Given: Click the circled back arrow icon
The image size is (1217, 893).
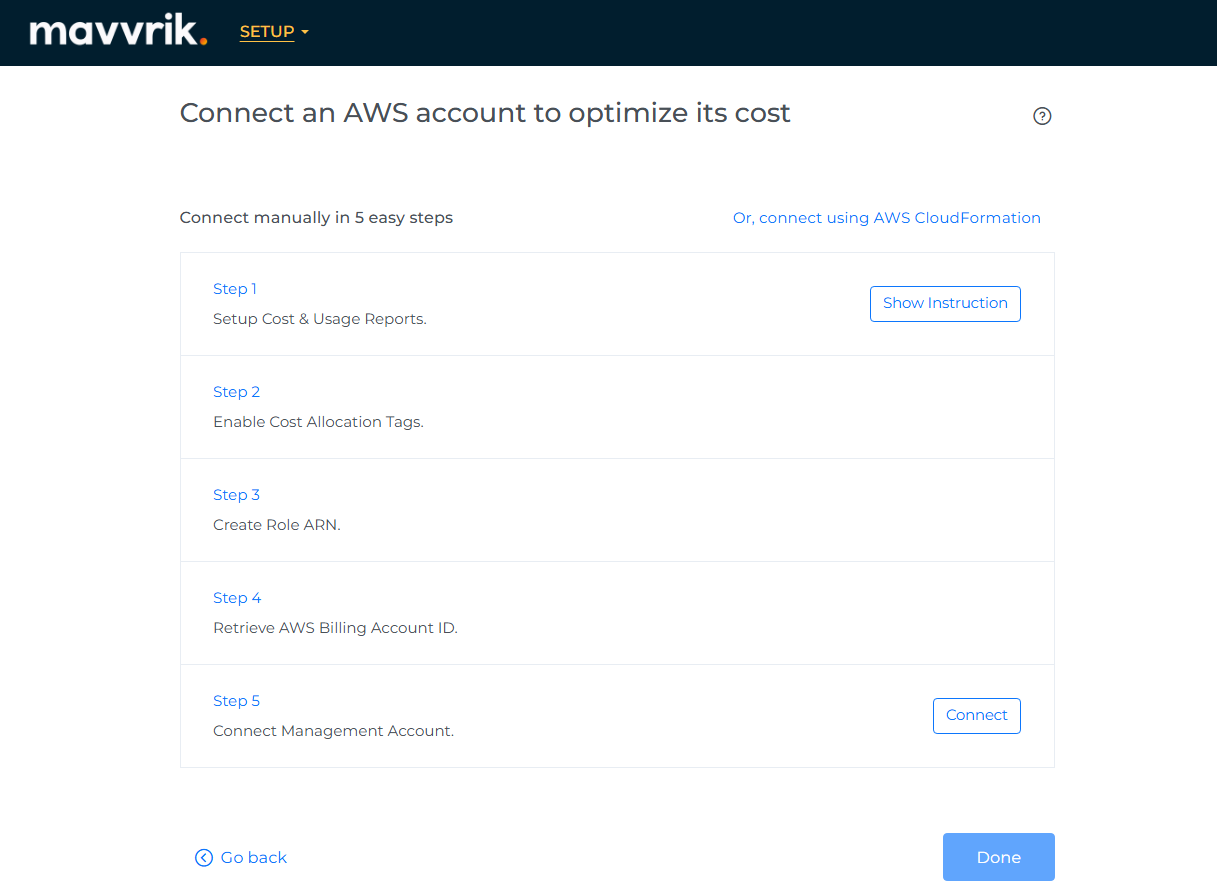Looking at the screenshot, I should 204,857.
